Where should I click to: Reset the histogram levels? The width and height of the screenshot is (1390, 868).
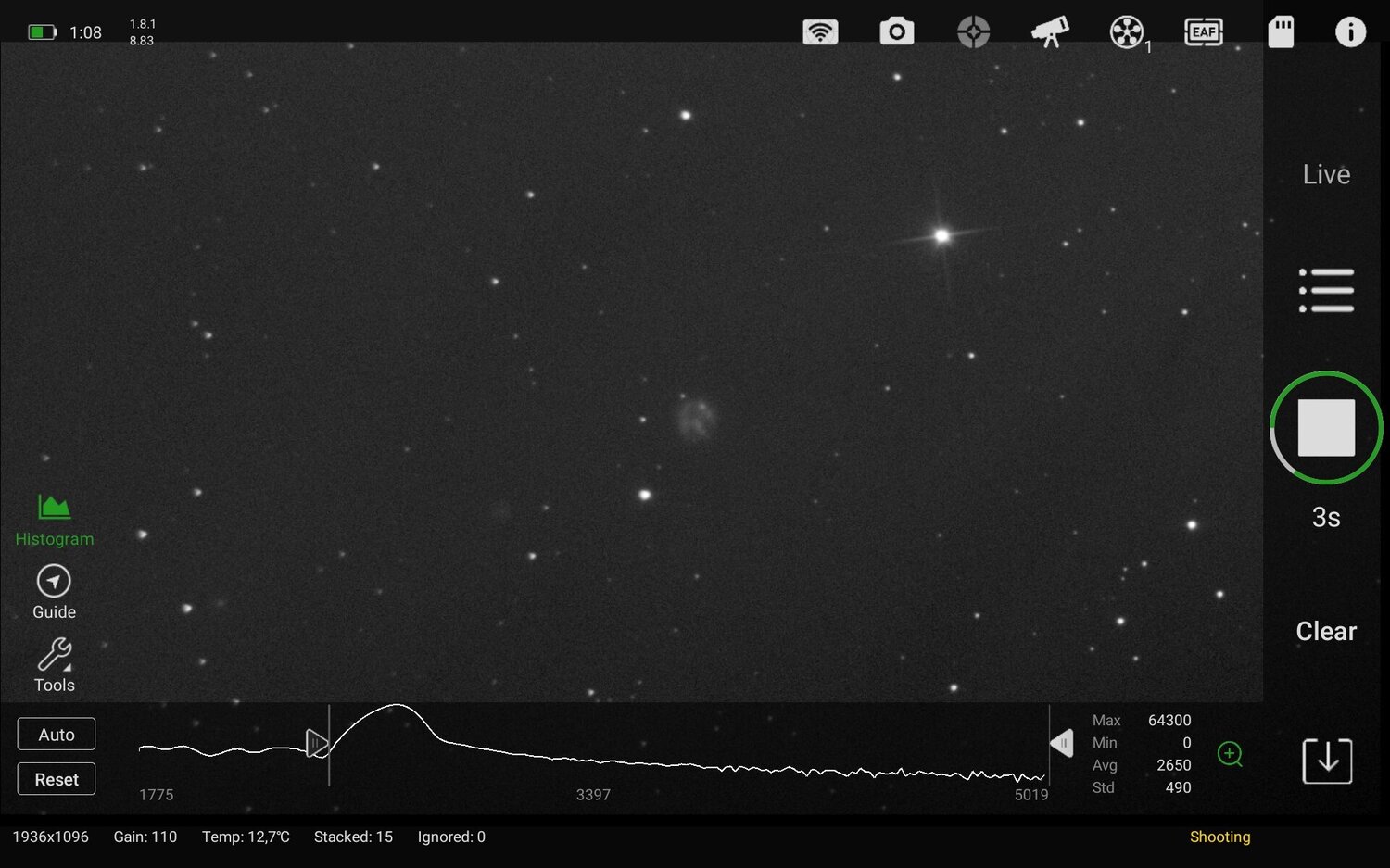56,778
